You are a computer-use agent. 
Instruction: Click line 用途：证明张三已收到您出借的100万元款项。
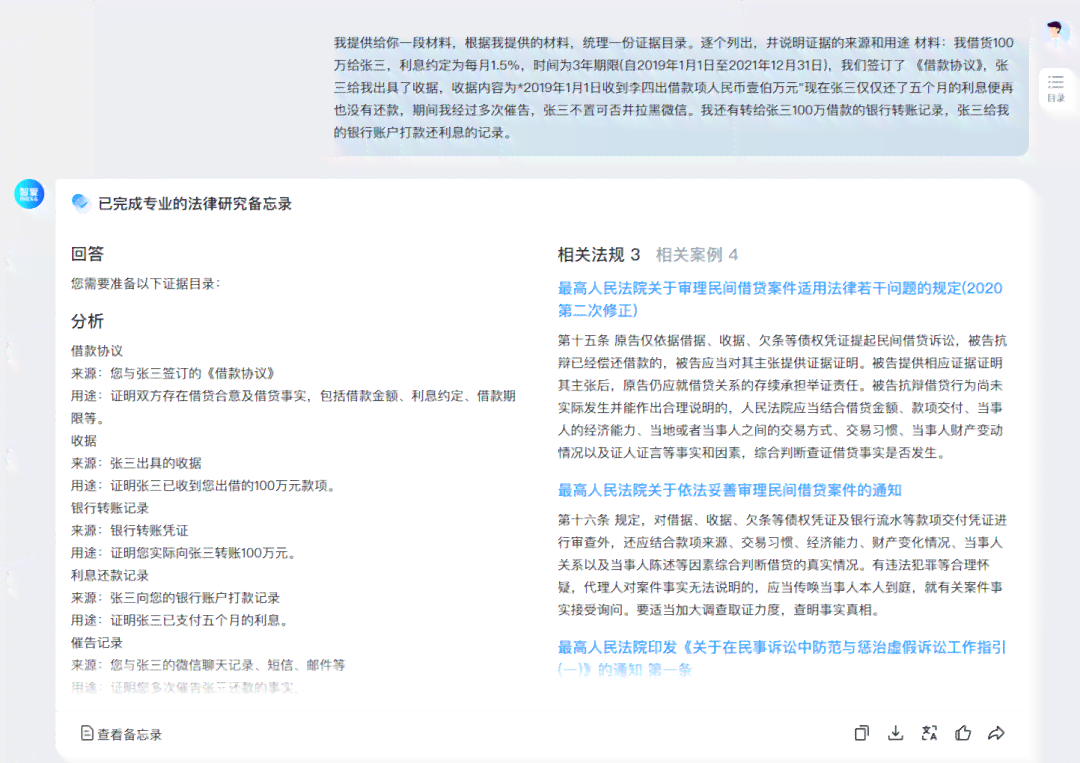(205, 486)
